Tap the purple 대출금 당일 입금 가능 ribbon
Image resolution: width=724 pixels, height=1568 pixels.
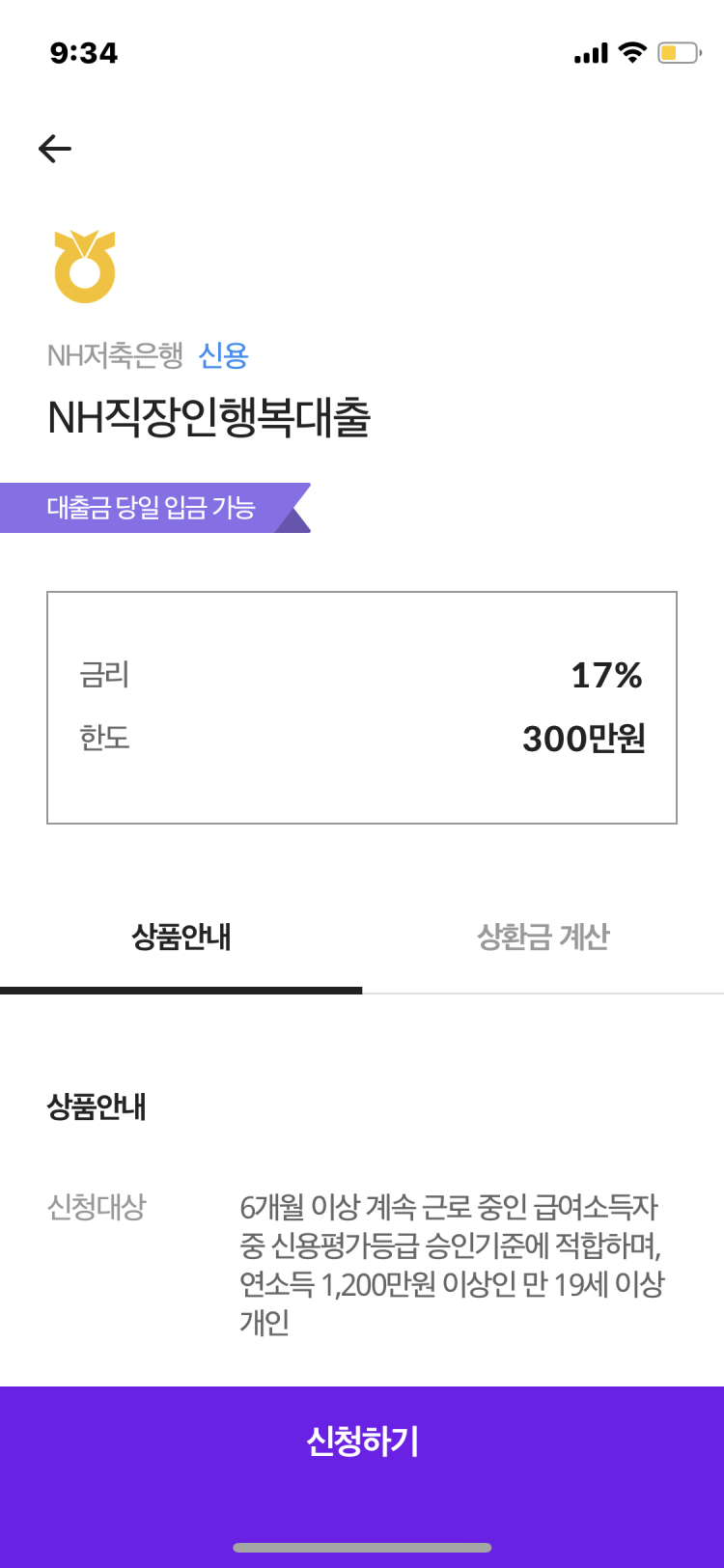click(154, 508)
